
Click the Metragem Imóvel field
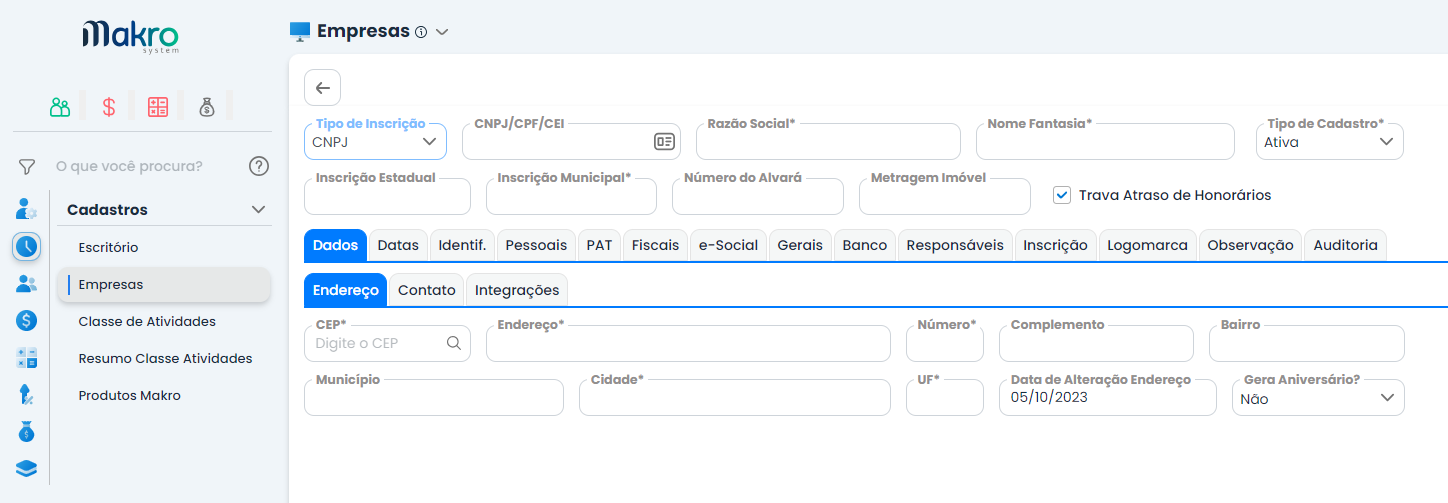[x=945, y=196]
